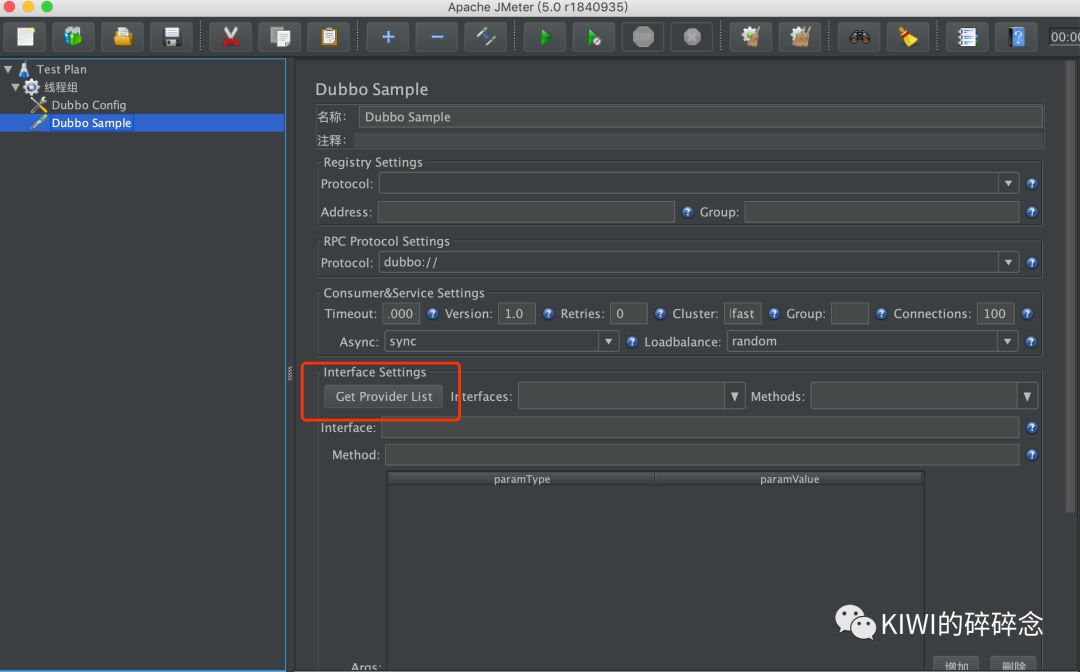Click help icon beside Registry Address
1080x672 pixels.
687,212
